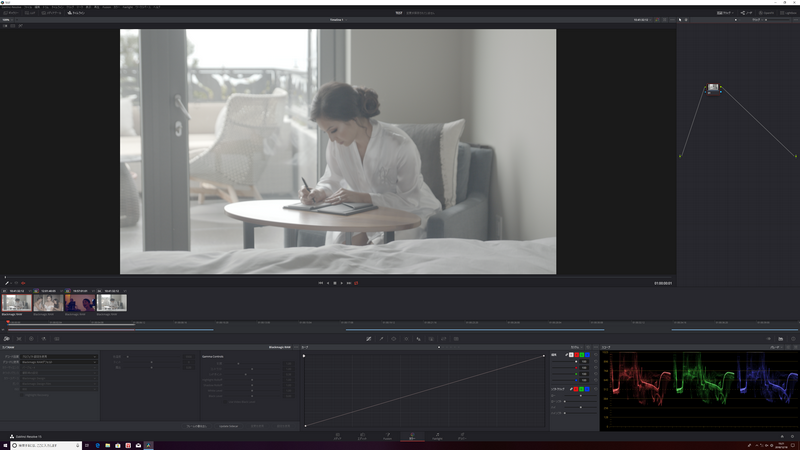Screen dimensions: 800x450
Task: Switch to the Media page
Action: [337, 436]
